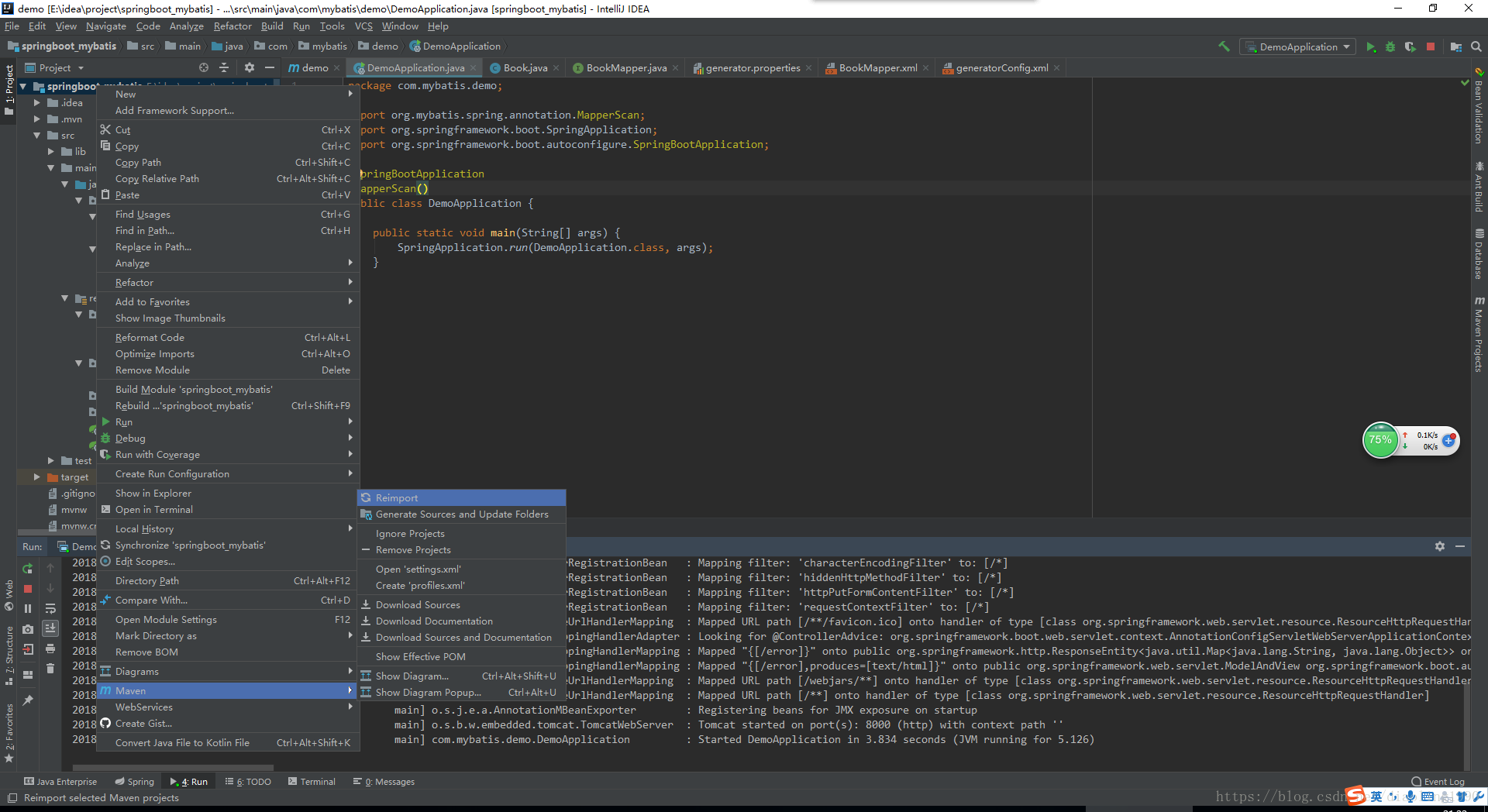This screenshot has height=812, width=1488.
Task: Open Project panel gear settings
Action: coord(249,67)
